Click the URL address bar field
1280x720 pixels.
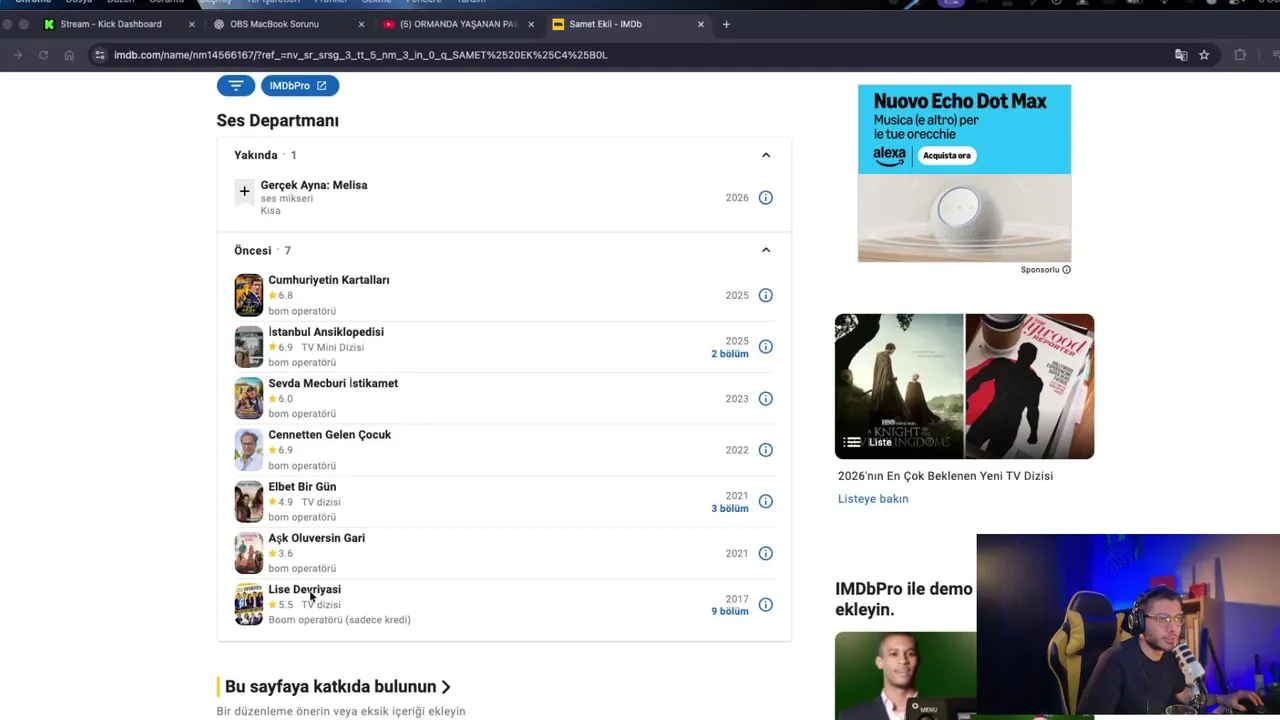[640, 55]
